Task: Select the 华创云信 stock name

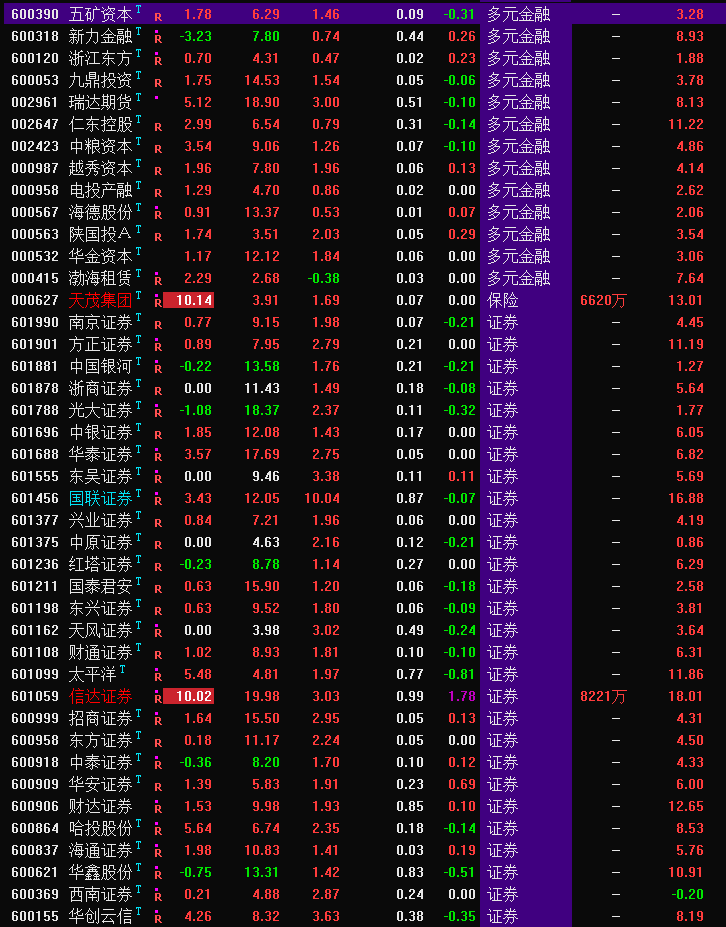Action: tap(100, 916)
